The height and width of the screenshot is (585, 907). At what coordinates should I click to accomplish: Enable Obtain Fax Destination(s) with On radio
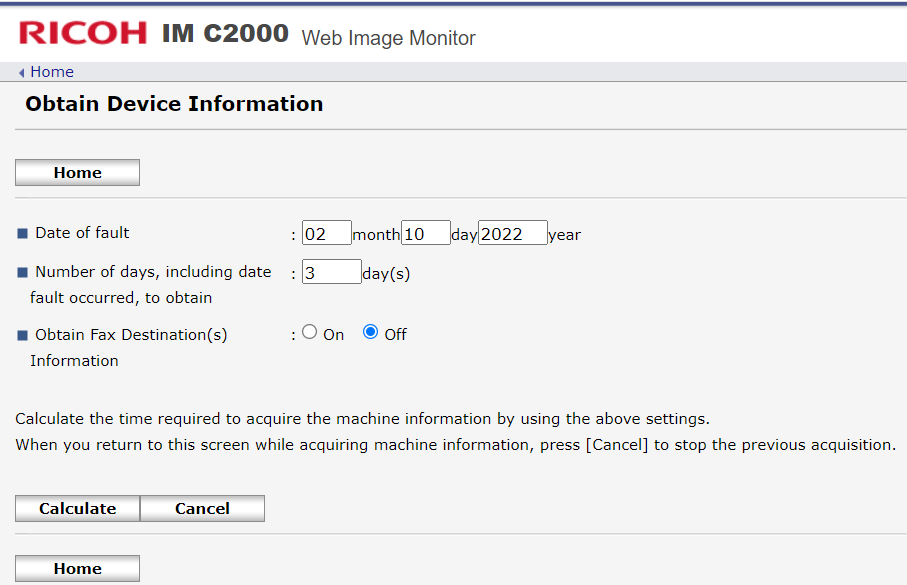309,333
